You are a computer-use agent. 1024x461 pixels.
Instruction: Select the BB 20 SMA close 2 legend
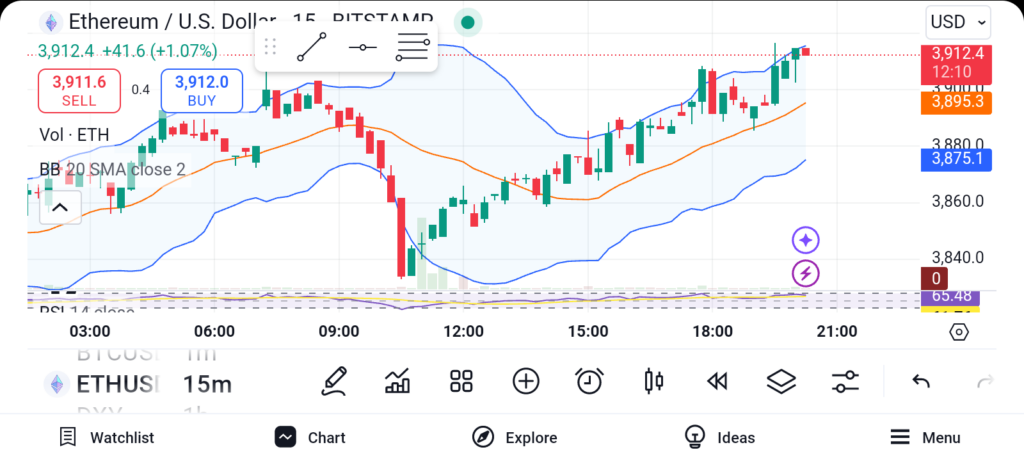(x=112, y=170)
